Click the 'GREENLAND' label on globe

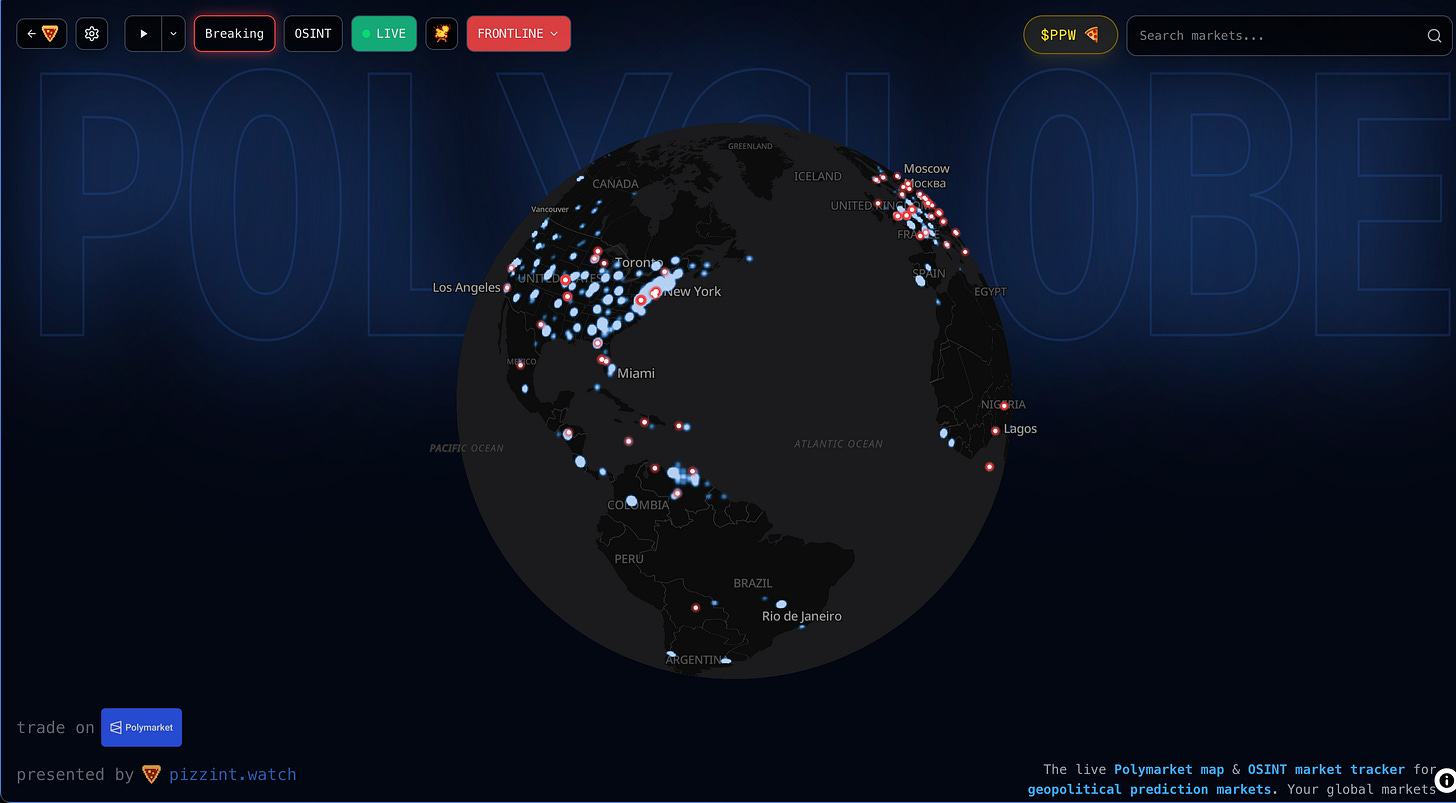[750, 146]
